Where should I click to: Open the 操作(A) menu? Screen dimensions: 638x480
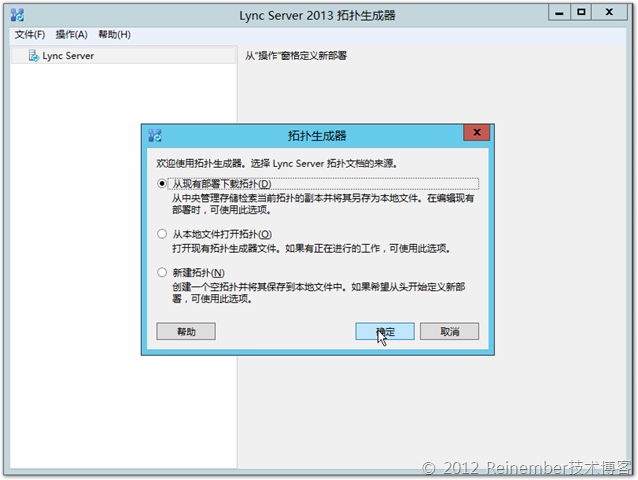(x=72, y=35)
